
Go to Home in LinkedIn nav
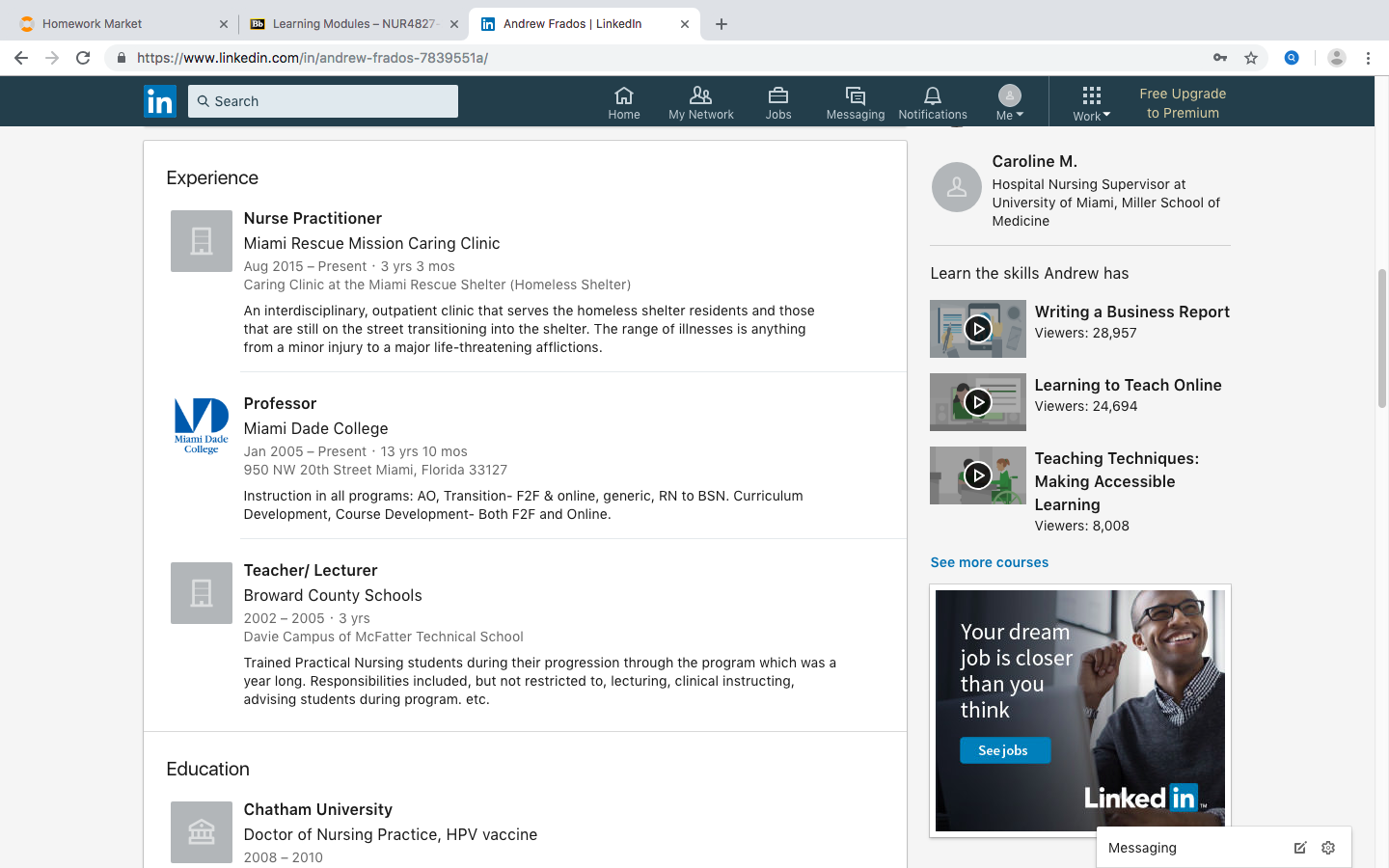pos(624,103)
